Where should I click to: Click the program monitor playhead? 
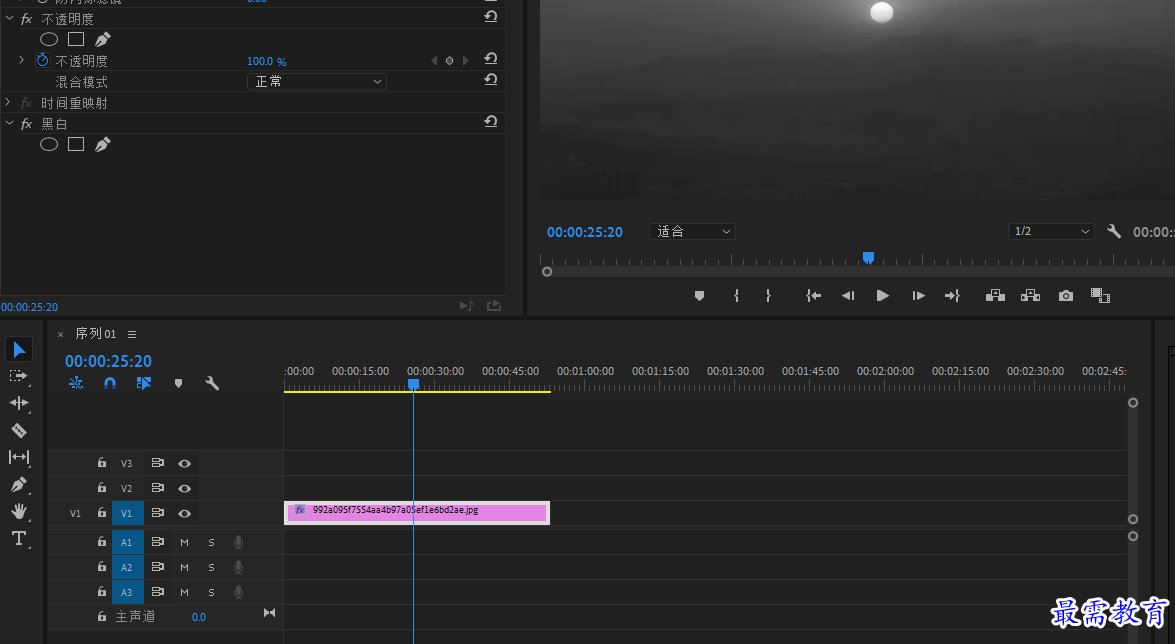(x=868, y=258)
